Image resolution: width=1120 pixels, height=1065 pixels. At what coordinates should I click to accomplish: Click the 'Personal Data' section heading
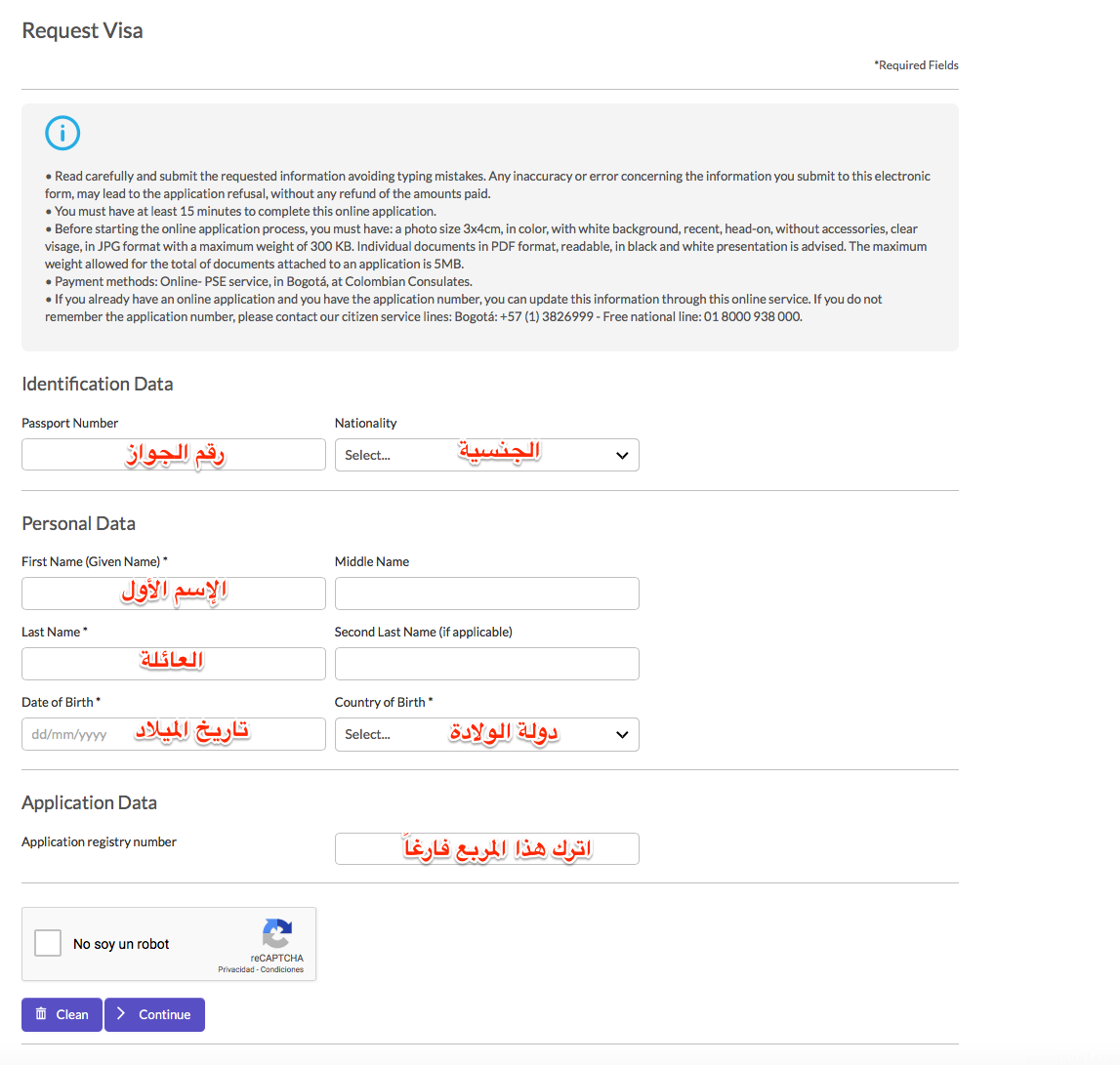pos(78,523)
